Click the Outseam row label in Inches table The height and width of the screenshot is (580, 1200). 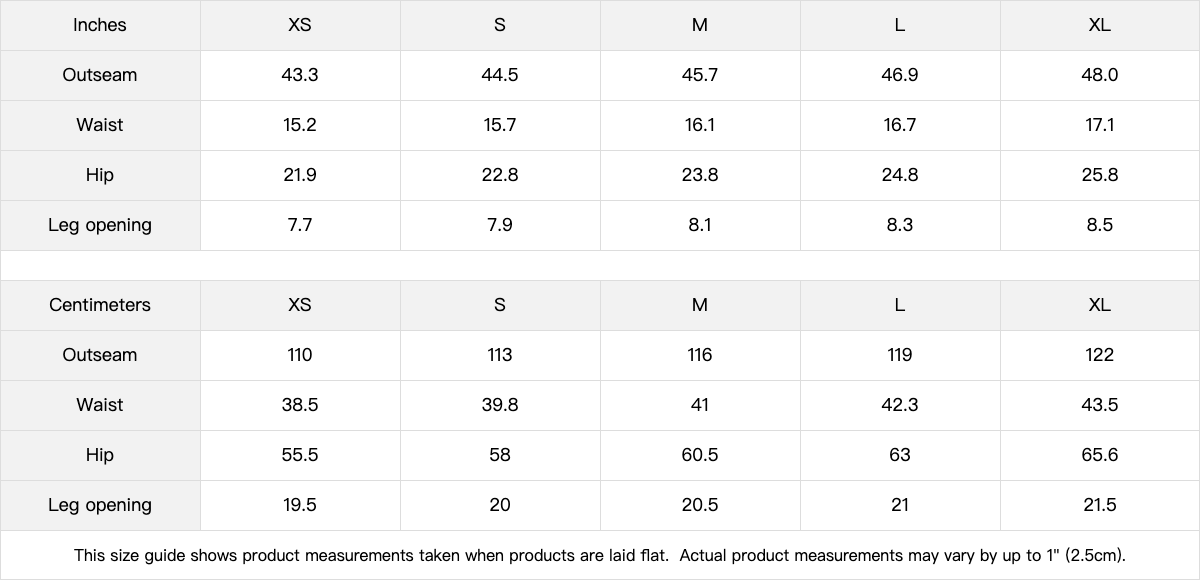coord(100,75)
